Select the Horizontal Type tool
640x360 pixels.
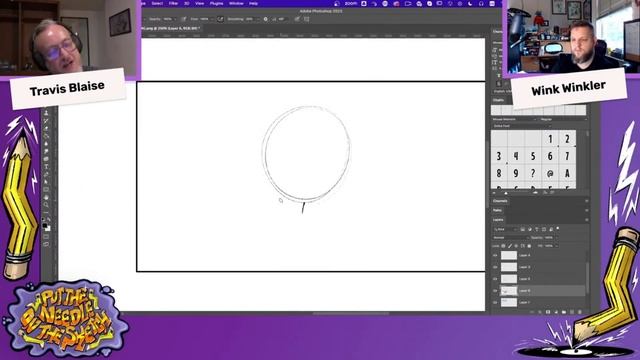[x=46, y=167]
